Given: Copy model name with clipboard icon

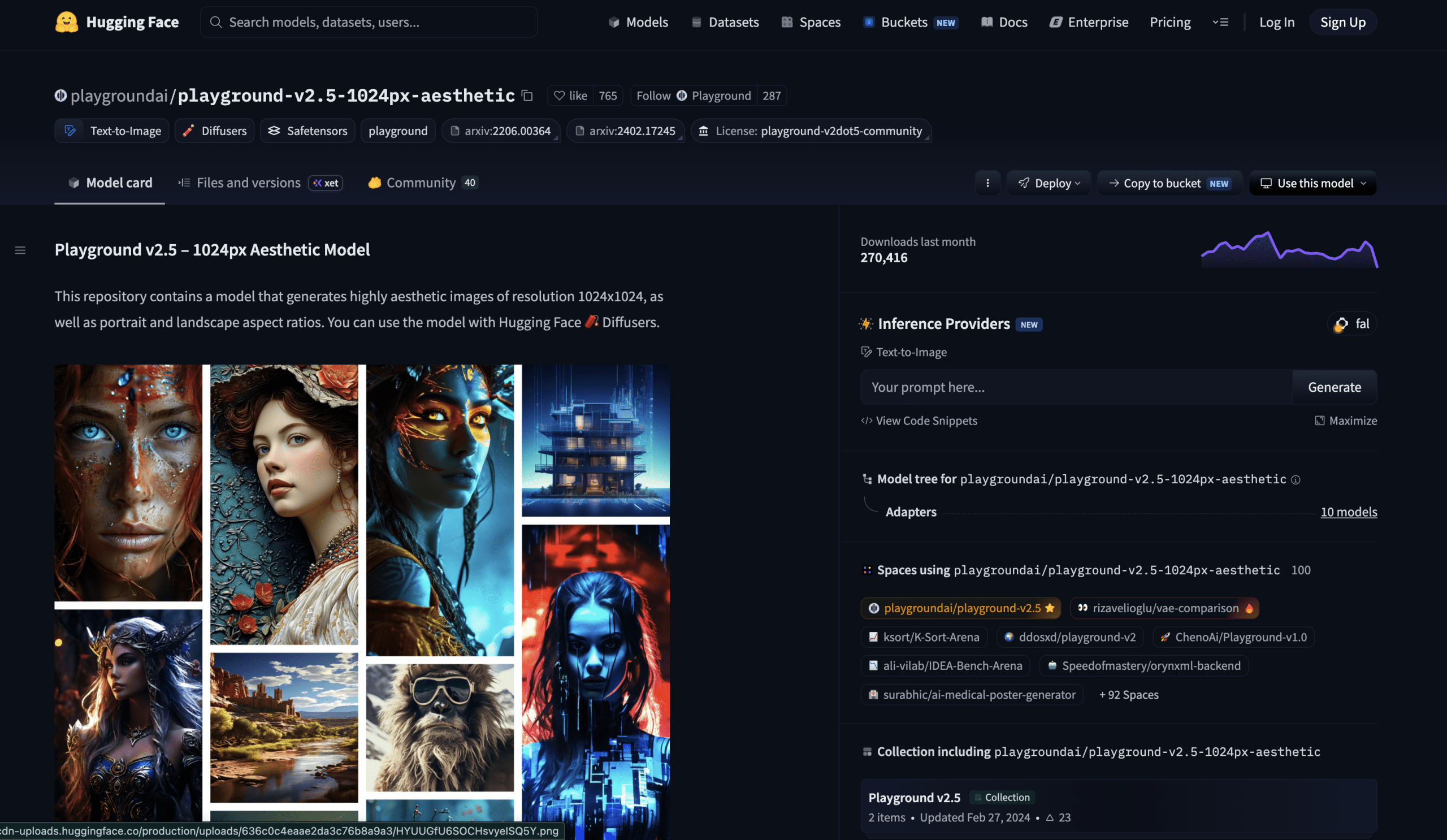Looking at the screenshot, I should click(x=527, y=96).
